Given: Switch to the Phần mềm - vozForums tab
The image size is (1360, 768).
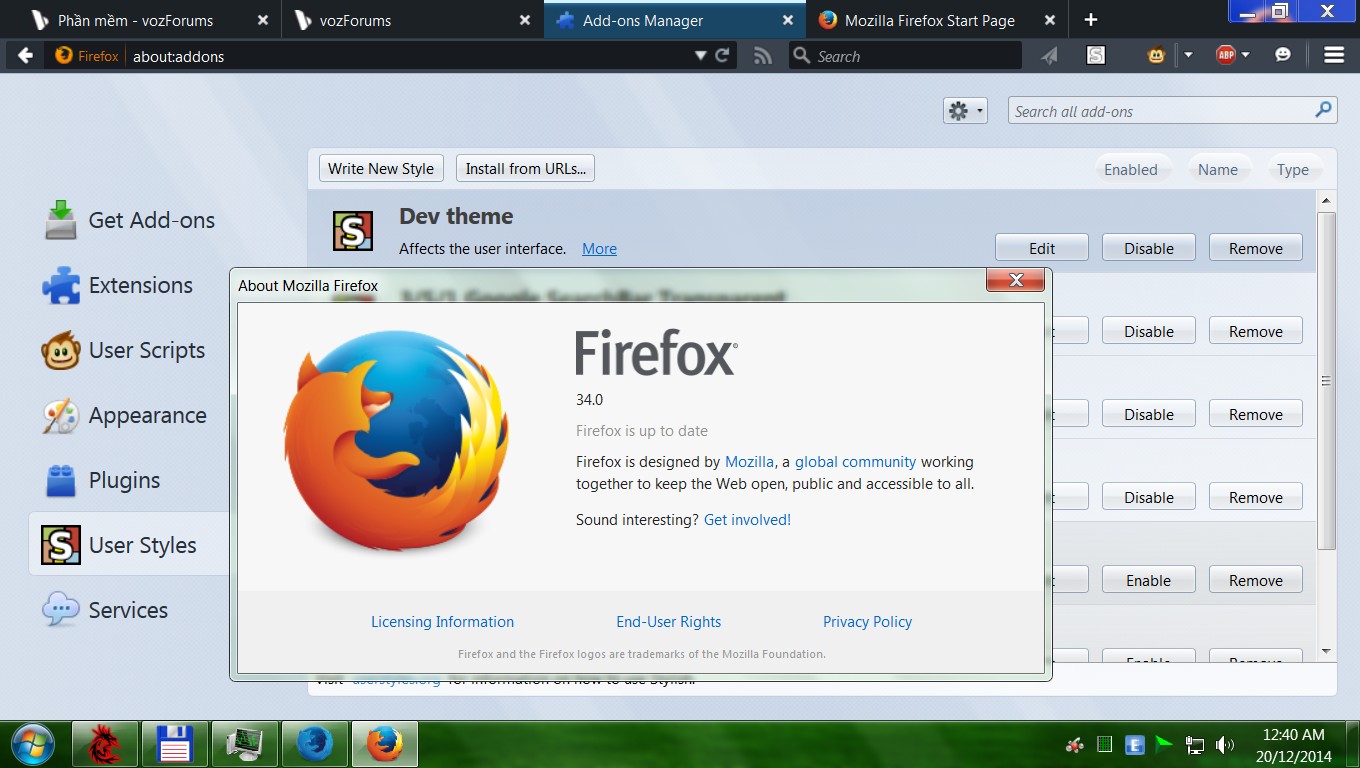Looking at the screenshot, I should [x=148, y=20].
